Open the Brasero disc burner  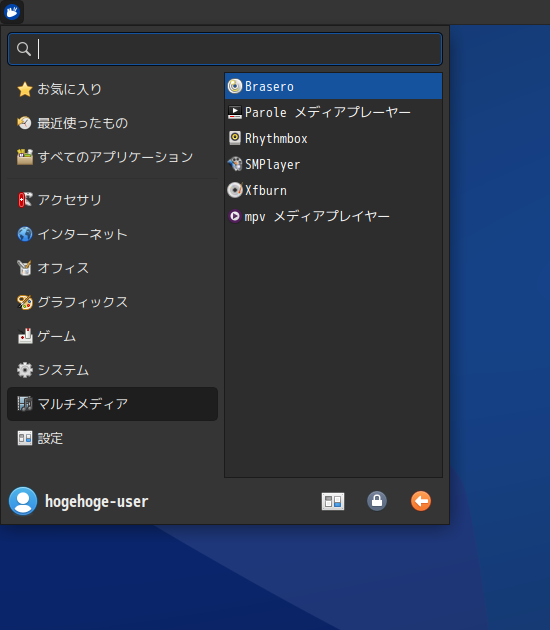[333, 86]
